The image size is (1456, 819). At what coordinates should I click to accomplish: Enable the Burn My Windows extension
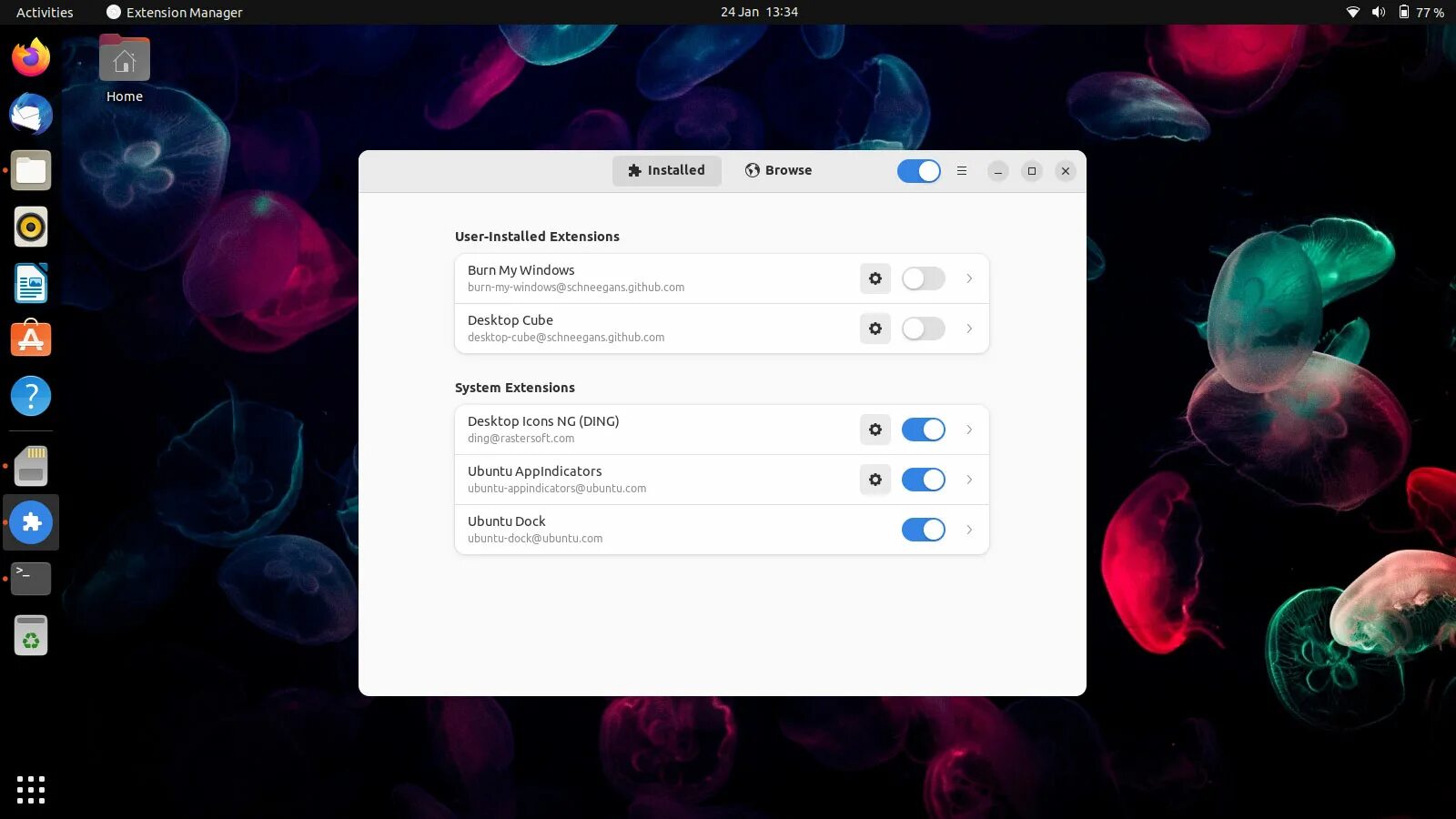pos(924,278)
